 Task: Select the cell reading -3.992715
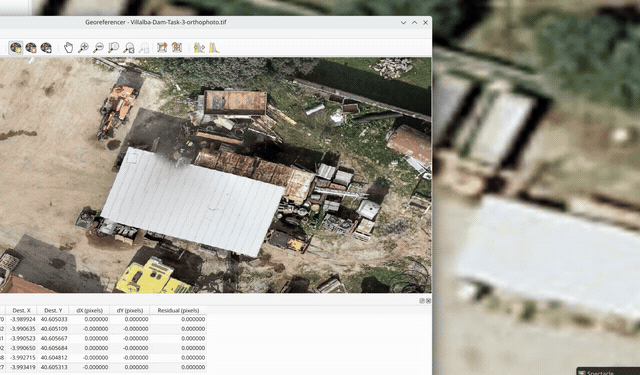[22, 357]
